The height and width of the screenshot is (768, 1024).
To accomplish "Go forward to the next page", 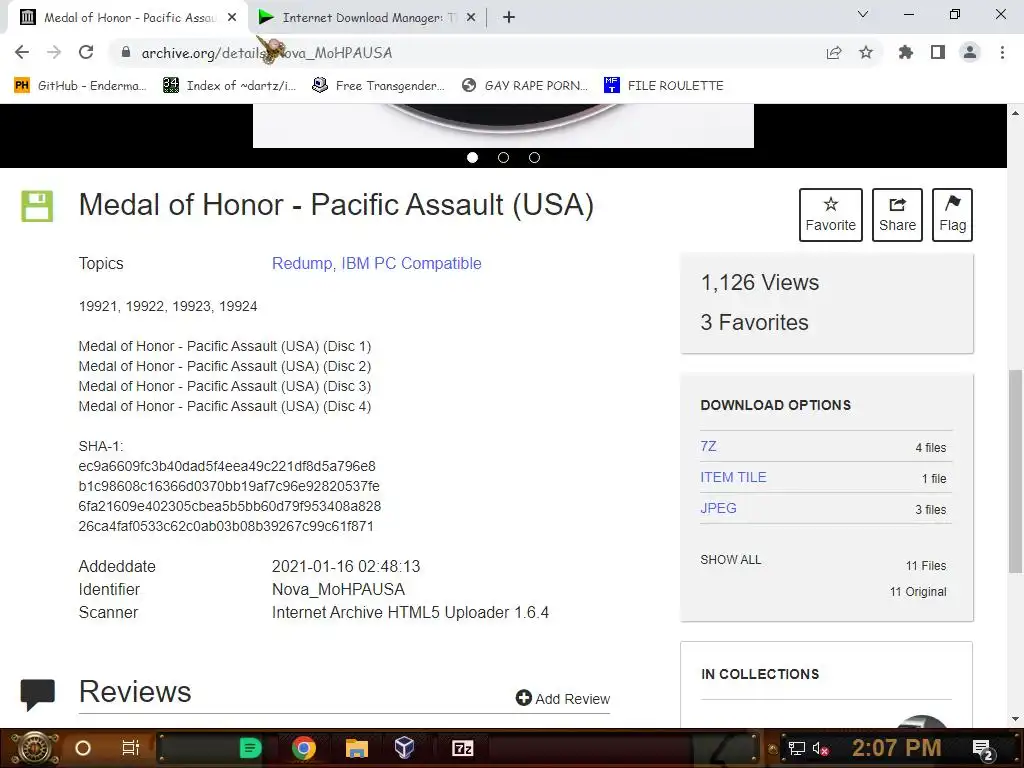I will click(x=54, y=52).
